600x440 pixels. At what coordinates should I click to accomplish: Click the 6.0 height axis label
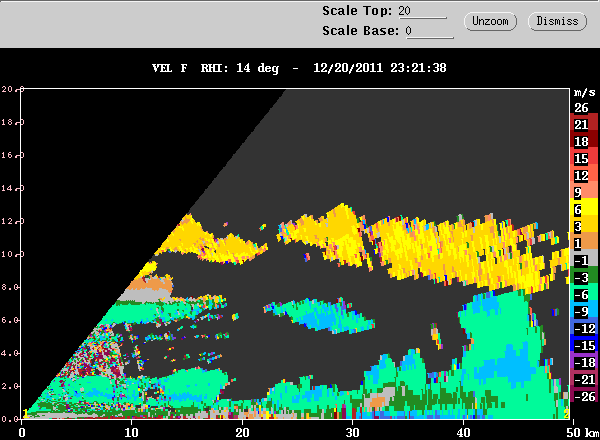[x=9, y=320]
